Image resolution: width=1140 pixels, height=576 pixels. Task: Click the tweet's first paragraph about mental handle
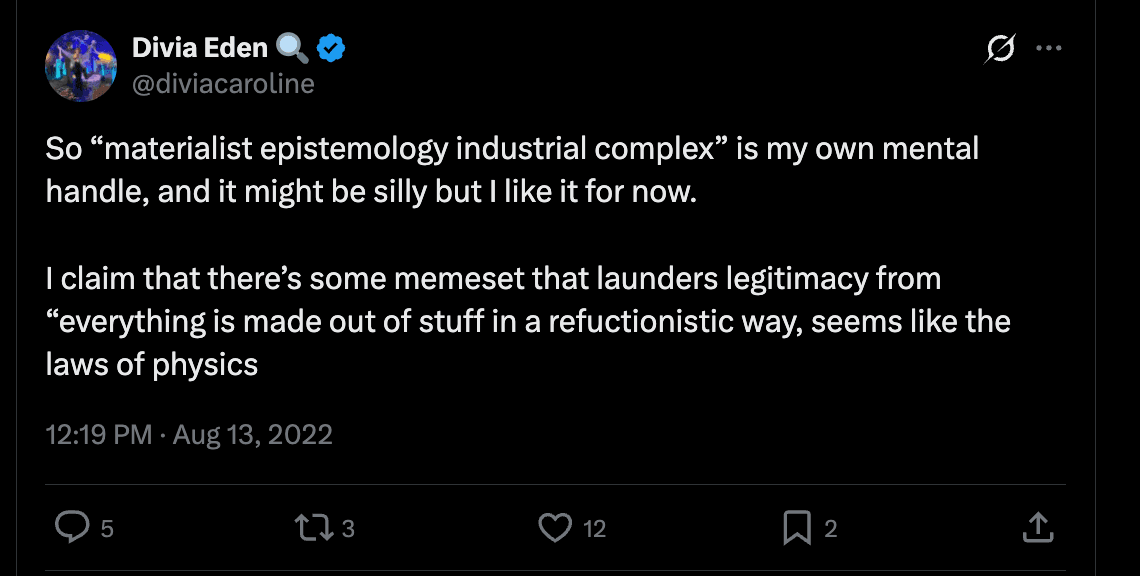click(512, 170)
